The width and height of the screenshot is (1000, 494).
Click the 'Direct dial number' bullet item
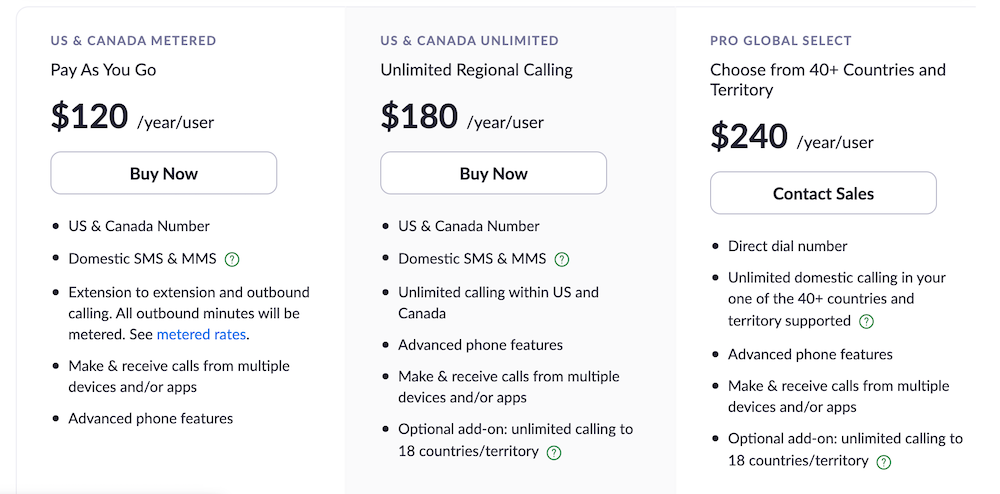(788, 246)
